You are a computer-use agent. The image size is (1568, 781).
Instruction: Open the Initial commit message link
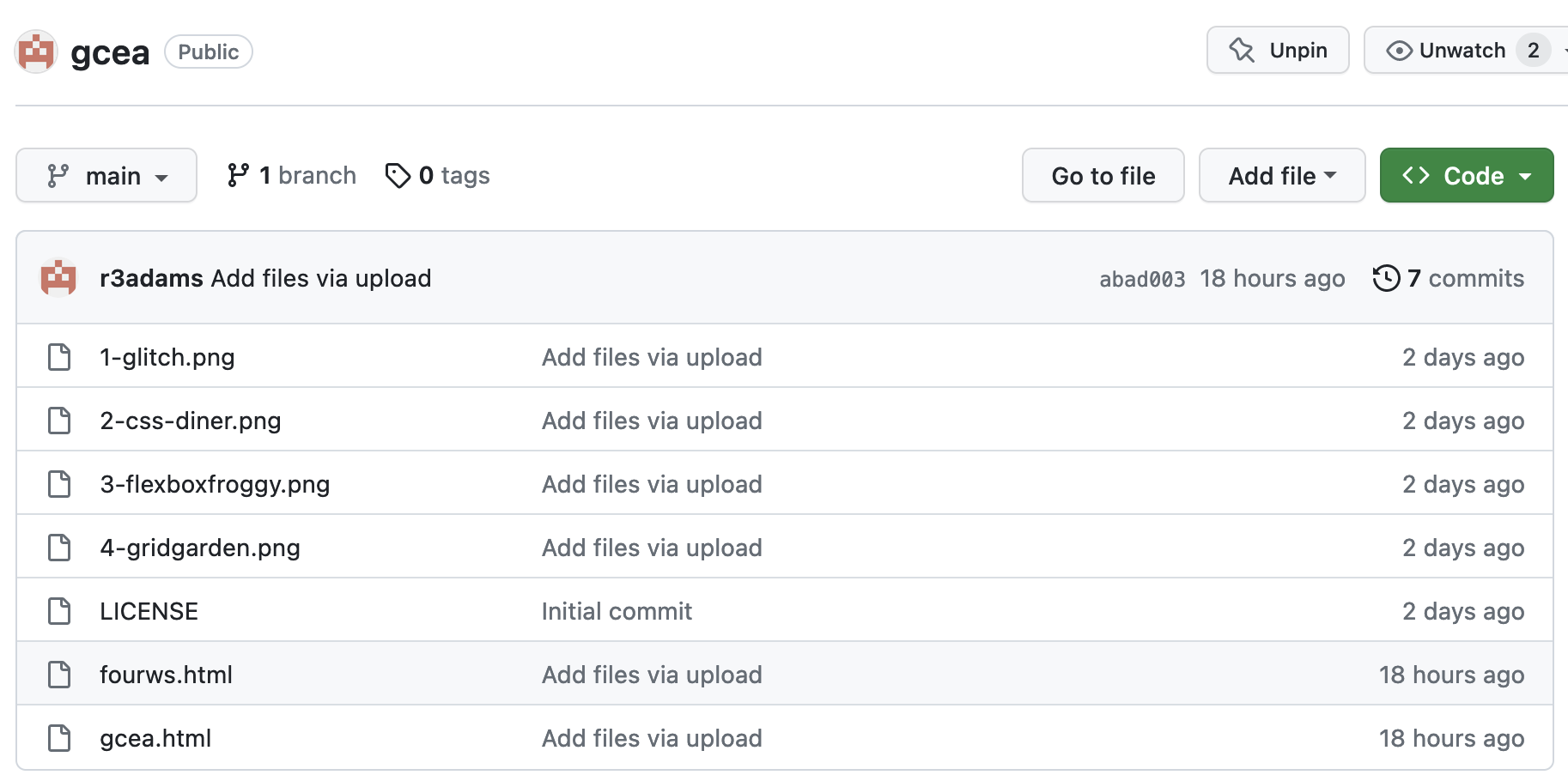pos(617,611)
